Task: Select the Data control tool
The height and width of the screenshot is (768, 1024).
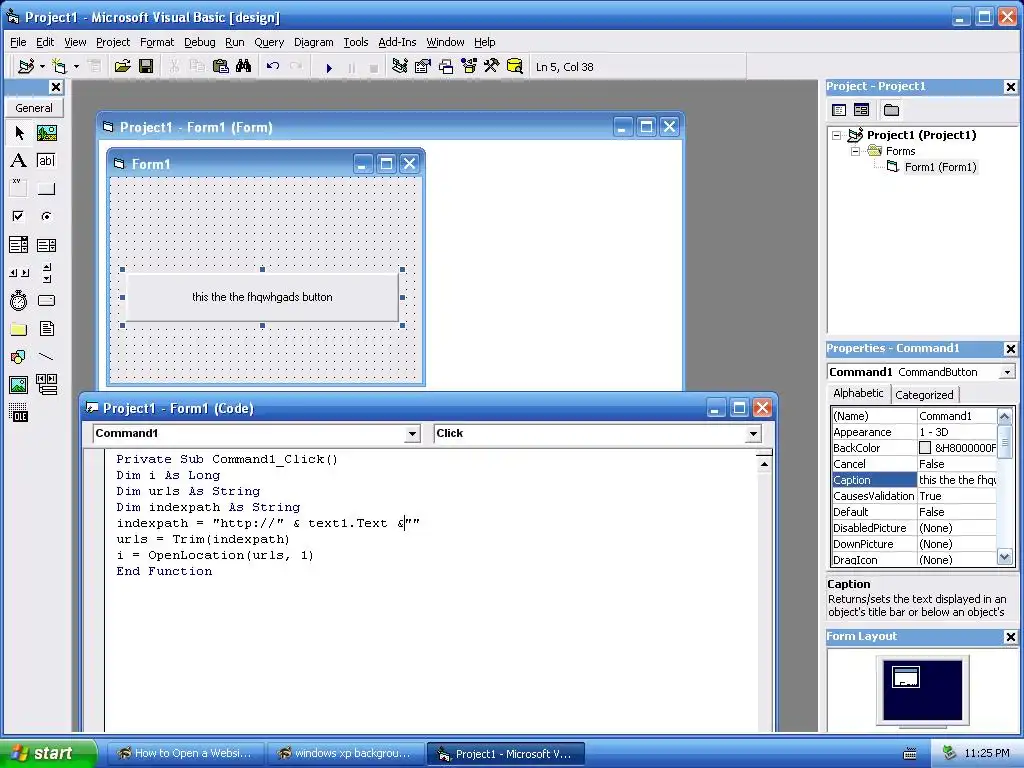Action: (46, 385)
